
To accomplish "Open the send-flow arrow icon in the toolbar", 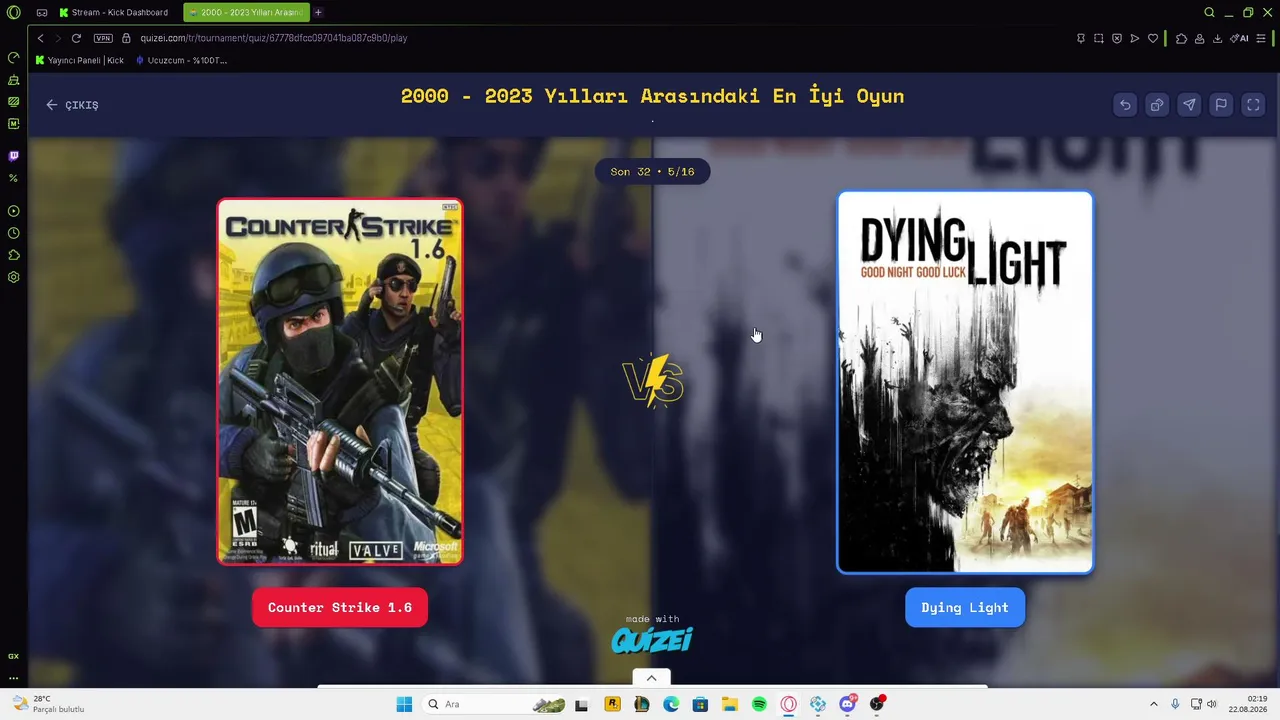I will [1135, 38].
